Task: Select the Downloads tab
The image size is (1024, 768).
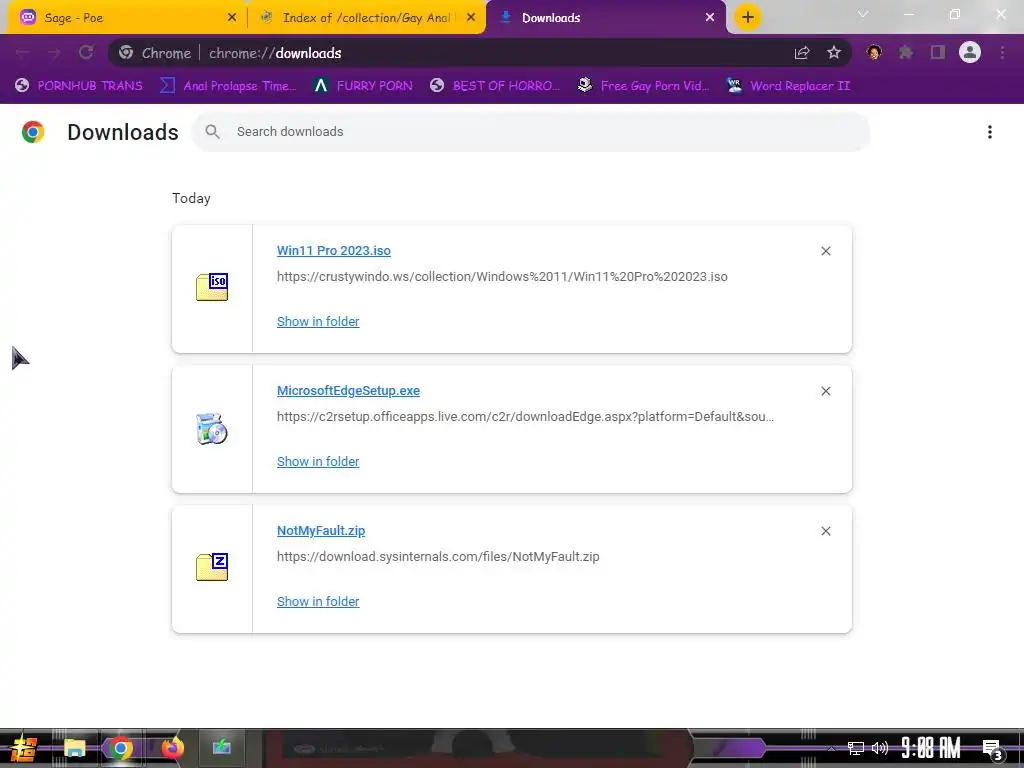Action: [606, 18]
